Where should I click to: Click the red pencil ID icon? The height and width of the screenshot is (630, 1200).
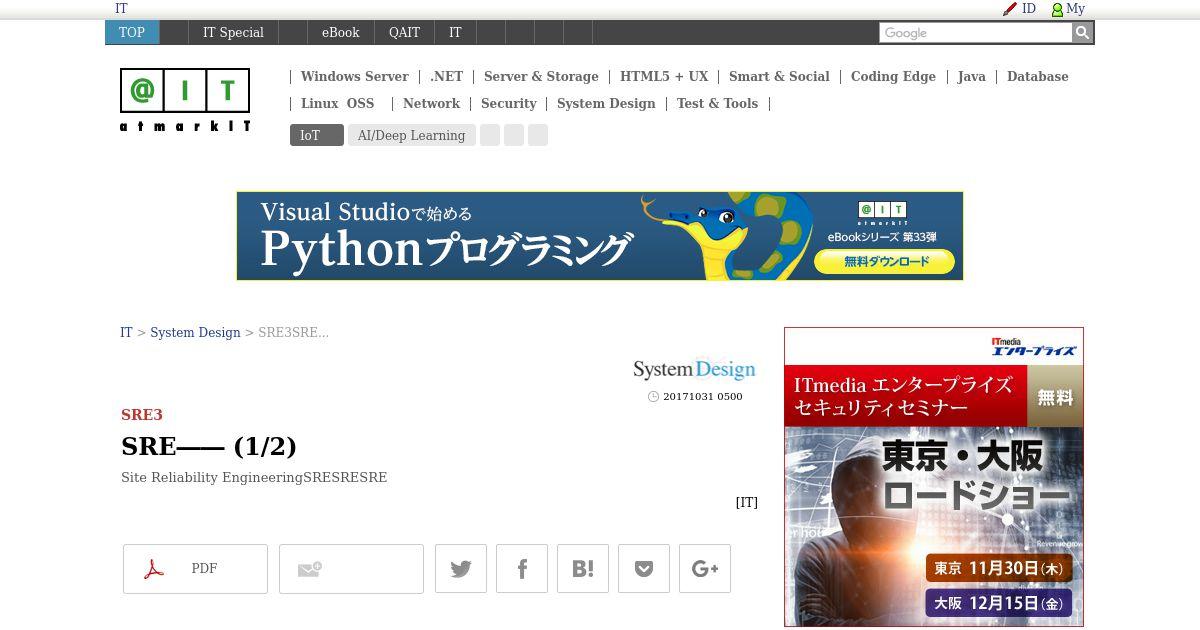tap(1010, 9)
